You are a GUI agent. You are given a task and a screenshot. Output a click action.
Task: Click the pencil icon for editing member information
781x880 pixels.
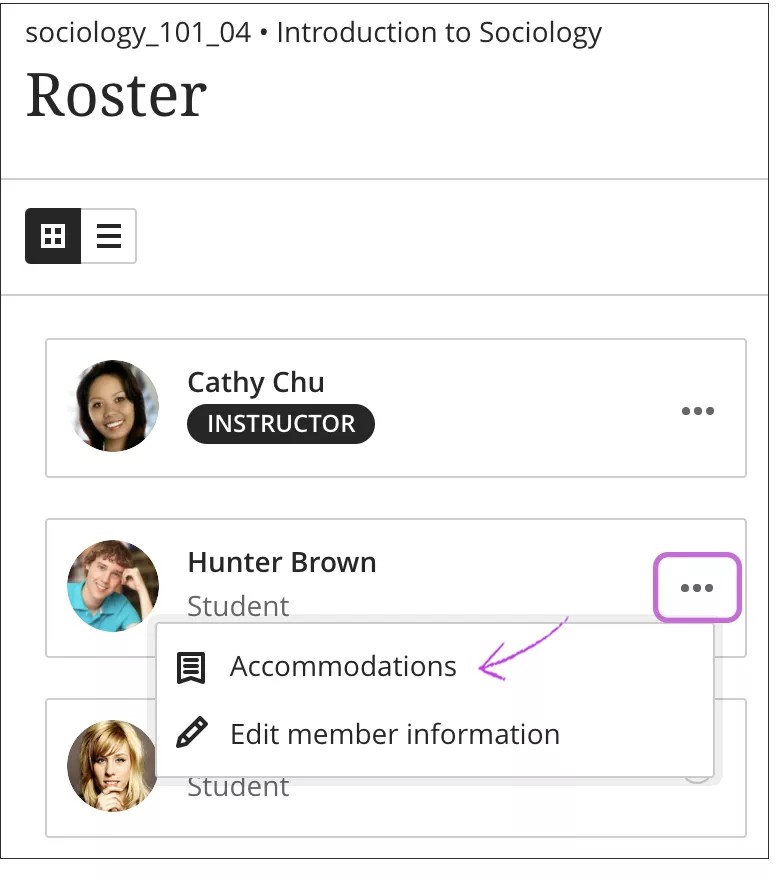click(190, 734)
